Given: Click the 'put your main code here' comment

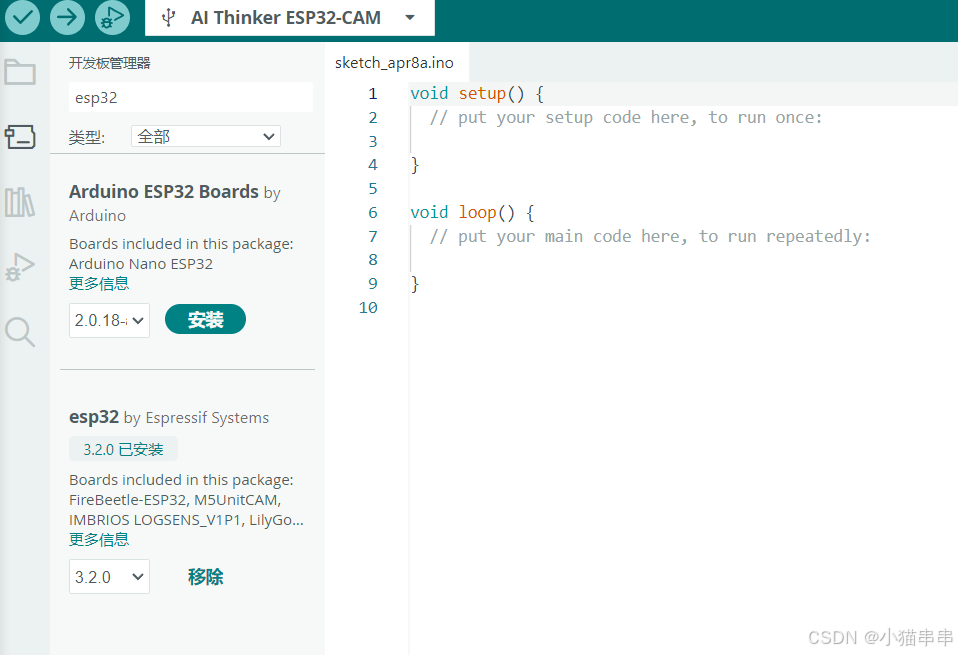Looking at the screenshot, I should click(650, 236).
